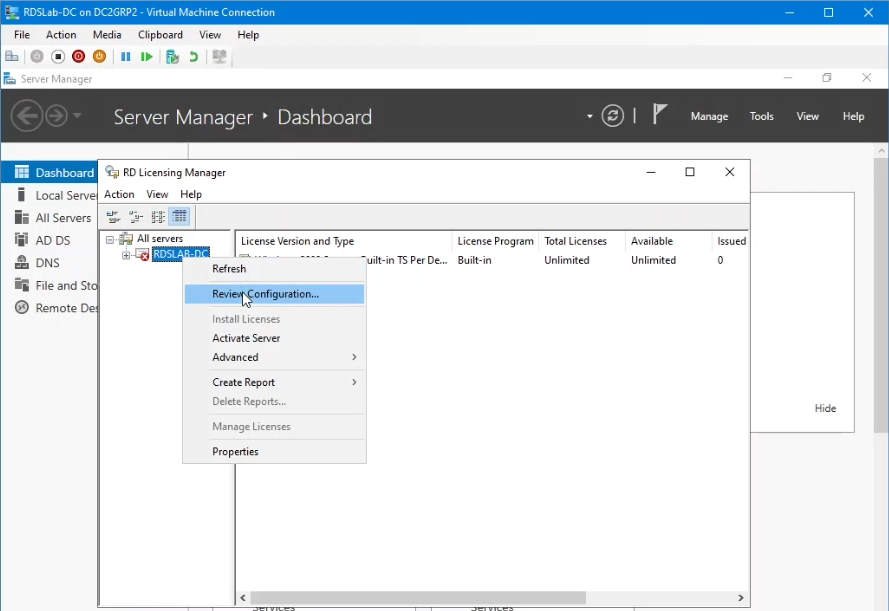This screenshot has height=611, width=889.
Task: Click the Hide link in dashboard
Action: 825,408
